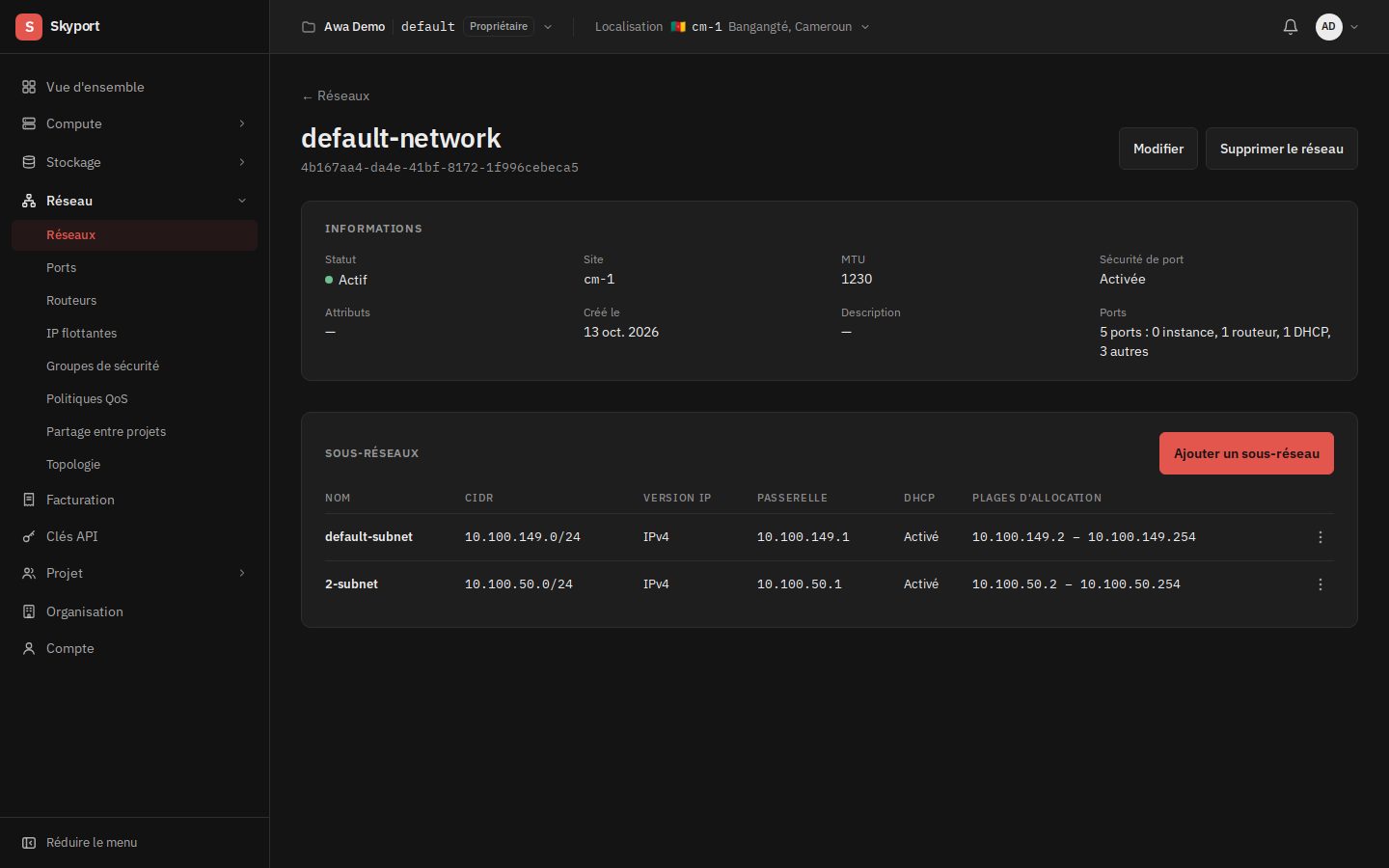Screen dimensions: 1389x868
Task: Open the project selector dropdown chevron
Action: pos(548,27)
